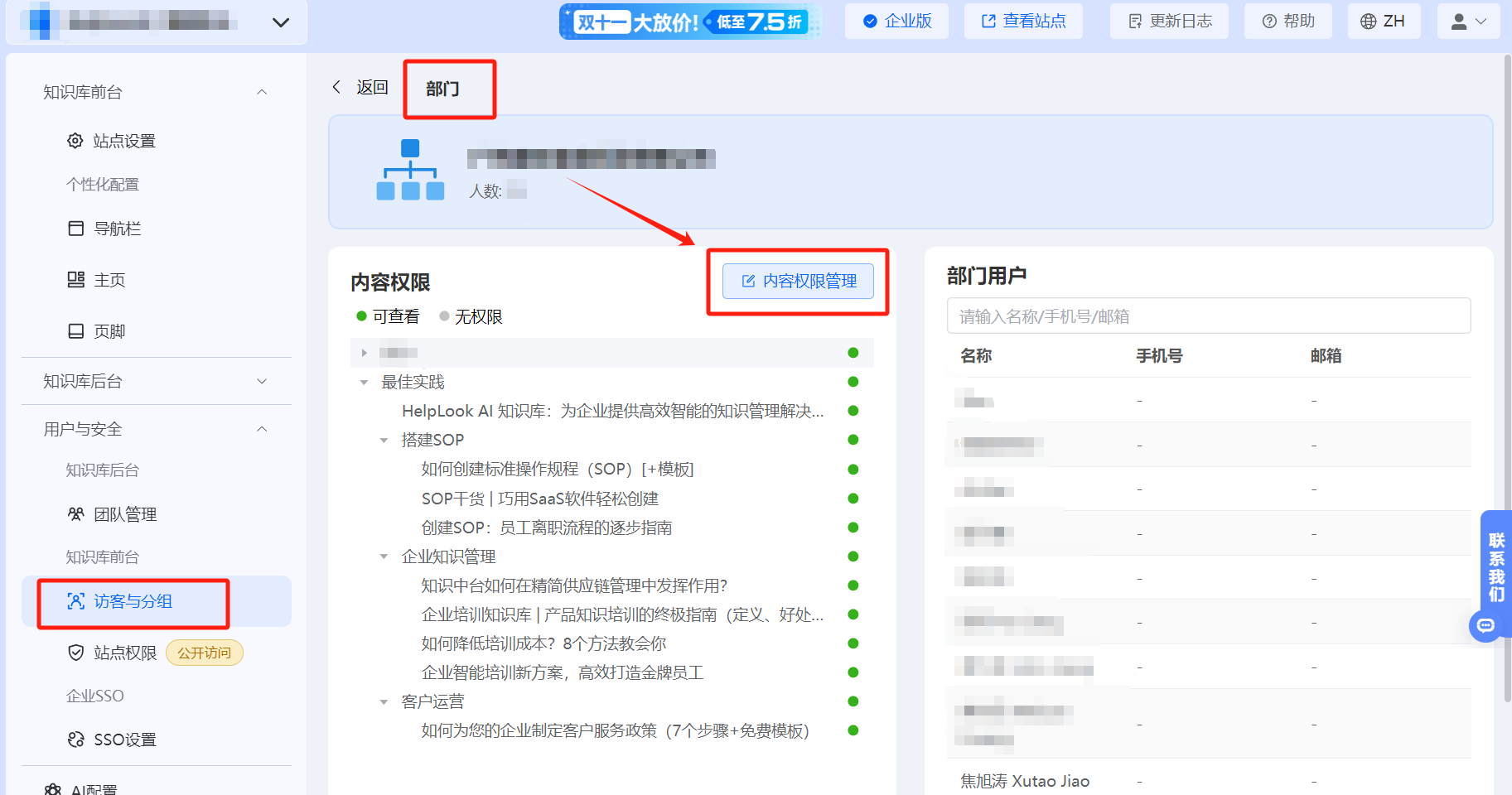The height and width of the screenshot is (795, 1512).
Task: Select 导航栏 in the sidebar
Action: click(117, 229)
